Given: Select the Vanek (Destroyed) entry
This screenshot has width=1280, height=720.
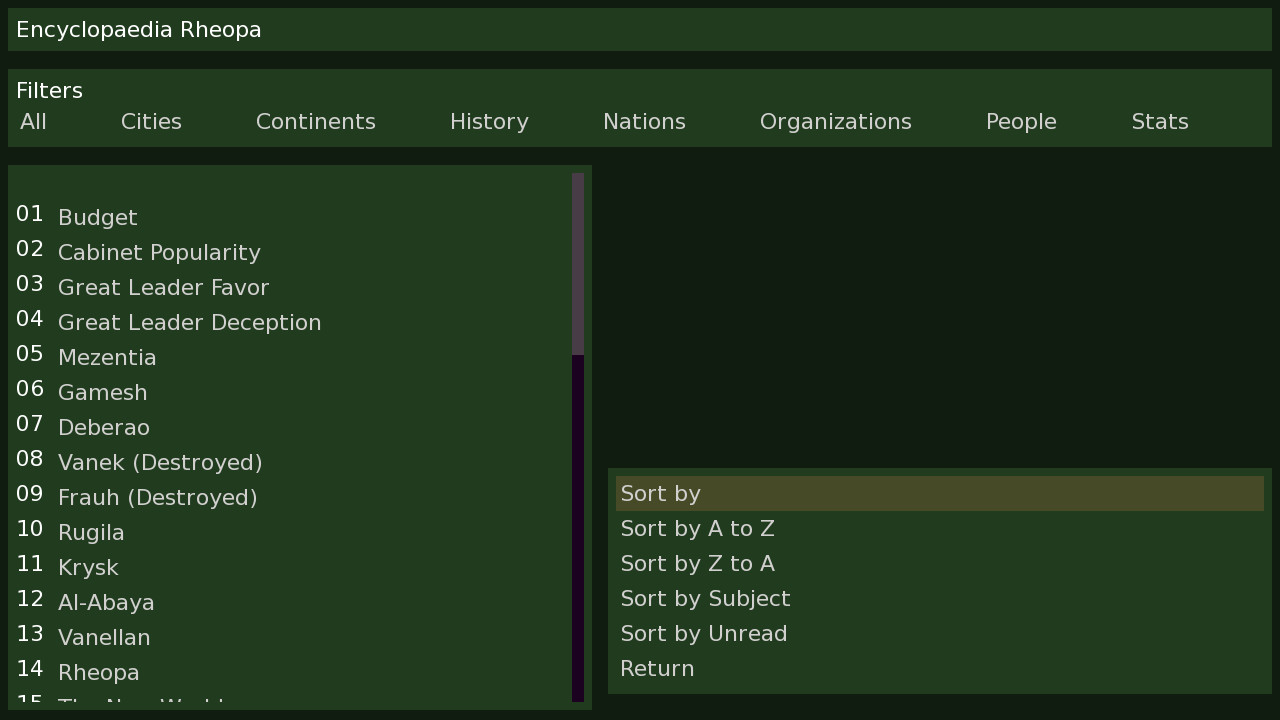Looking at the screenshot, I should pyautogui.click(x=160, y=462).
